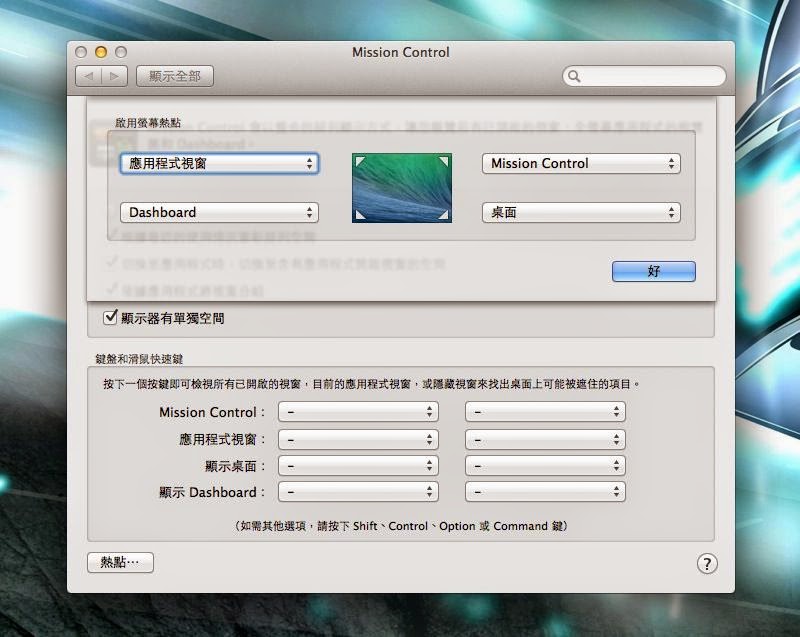Image resolution: width=800 pixels, height=637 pixels.
Task: Click the search magnifier icon
Action: 574,77
